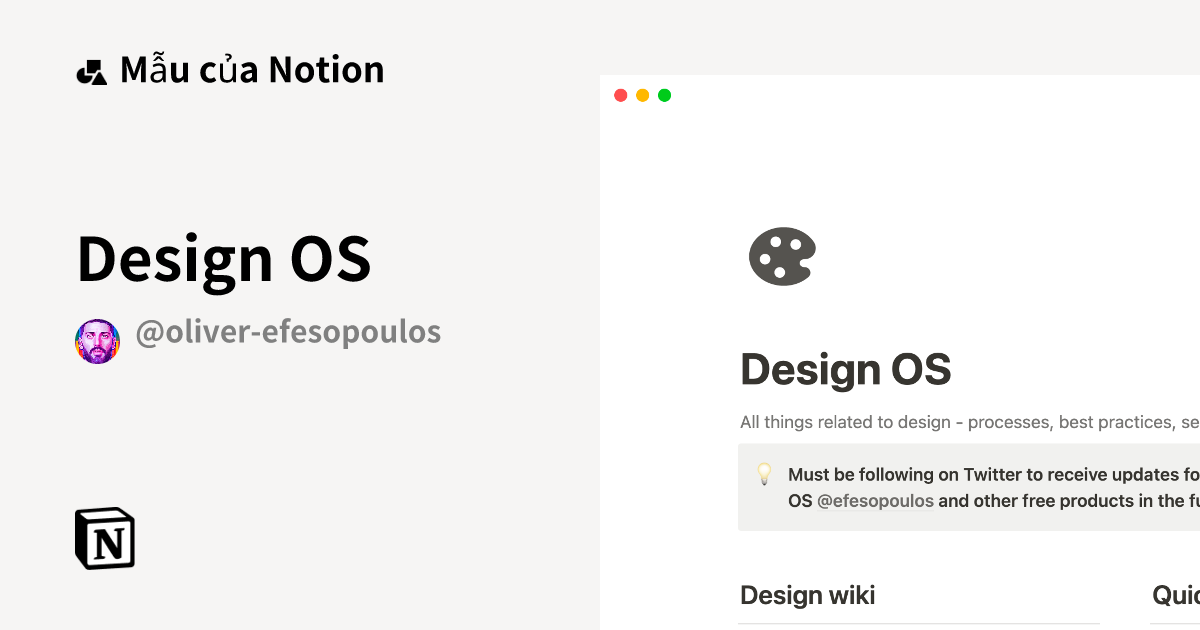The width and height of the screenshot is (1200, 630).
Task: Click the green traffic light dot
Action: click(666, 96)
